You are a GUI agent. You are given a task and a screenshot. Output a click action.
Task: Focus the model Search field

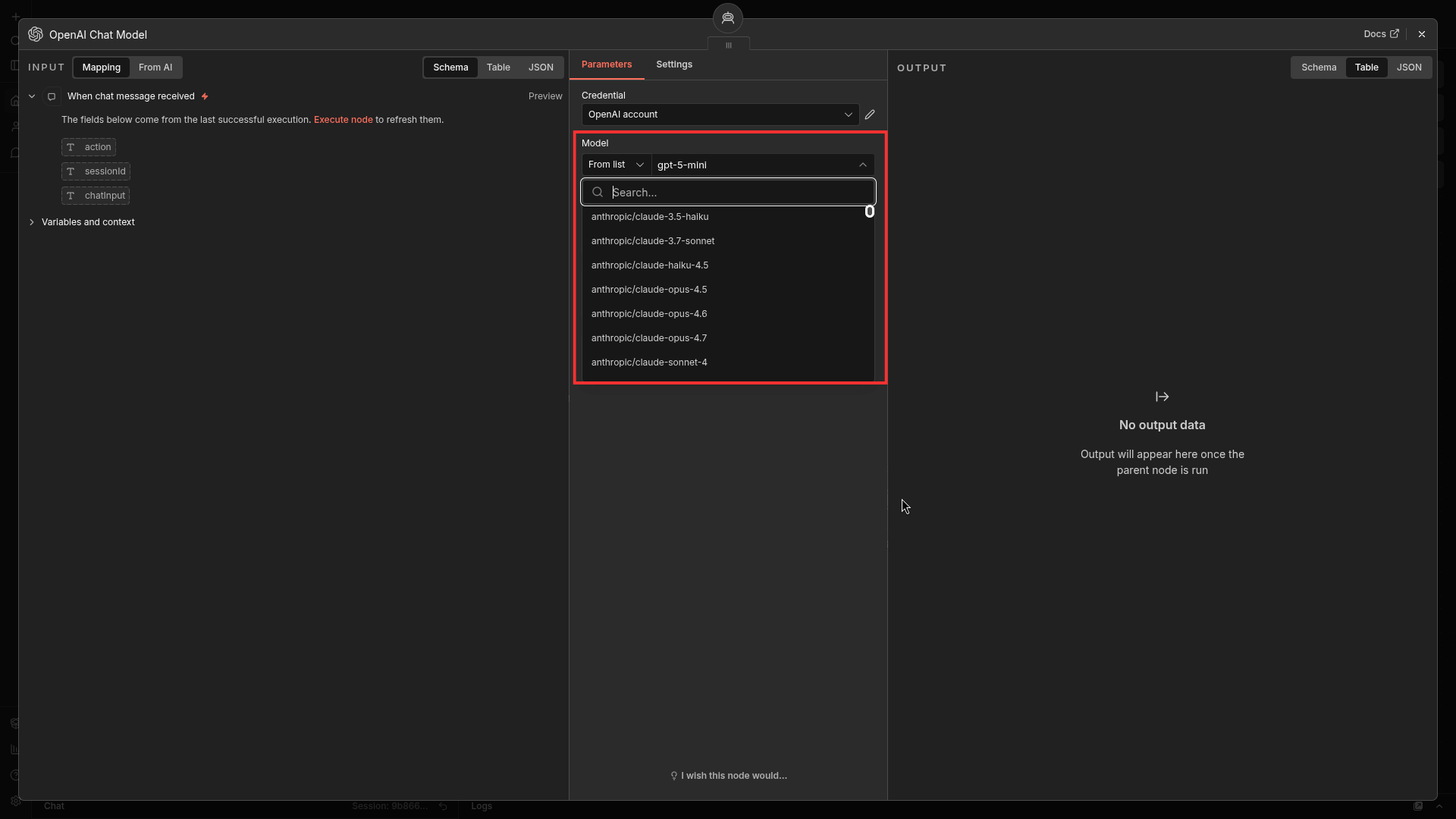point(728,193)
